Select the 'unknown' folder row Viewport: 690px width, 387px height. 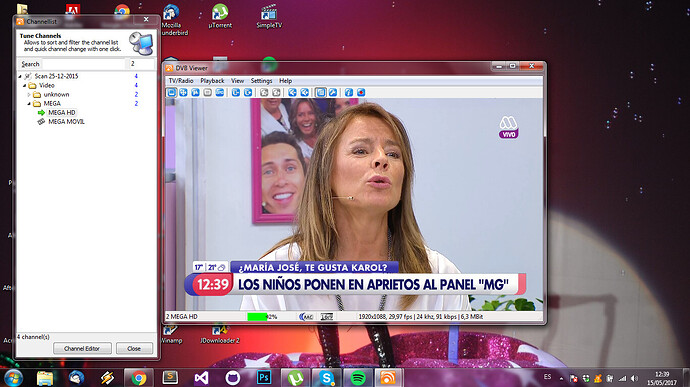click(x=56, y=95)
